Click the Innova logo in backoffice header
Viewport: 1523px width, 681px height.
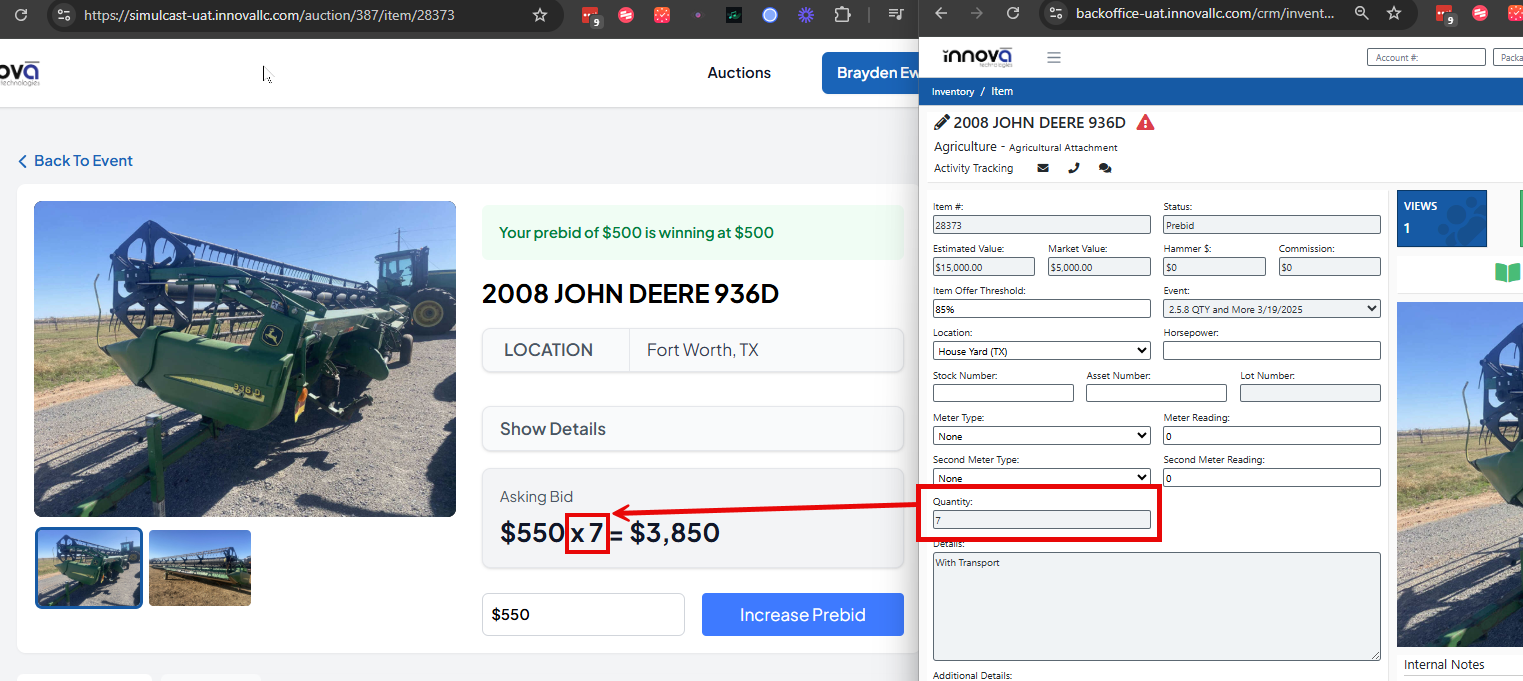[978, 57]
